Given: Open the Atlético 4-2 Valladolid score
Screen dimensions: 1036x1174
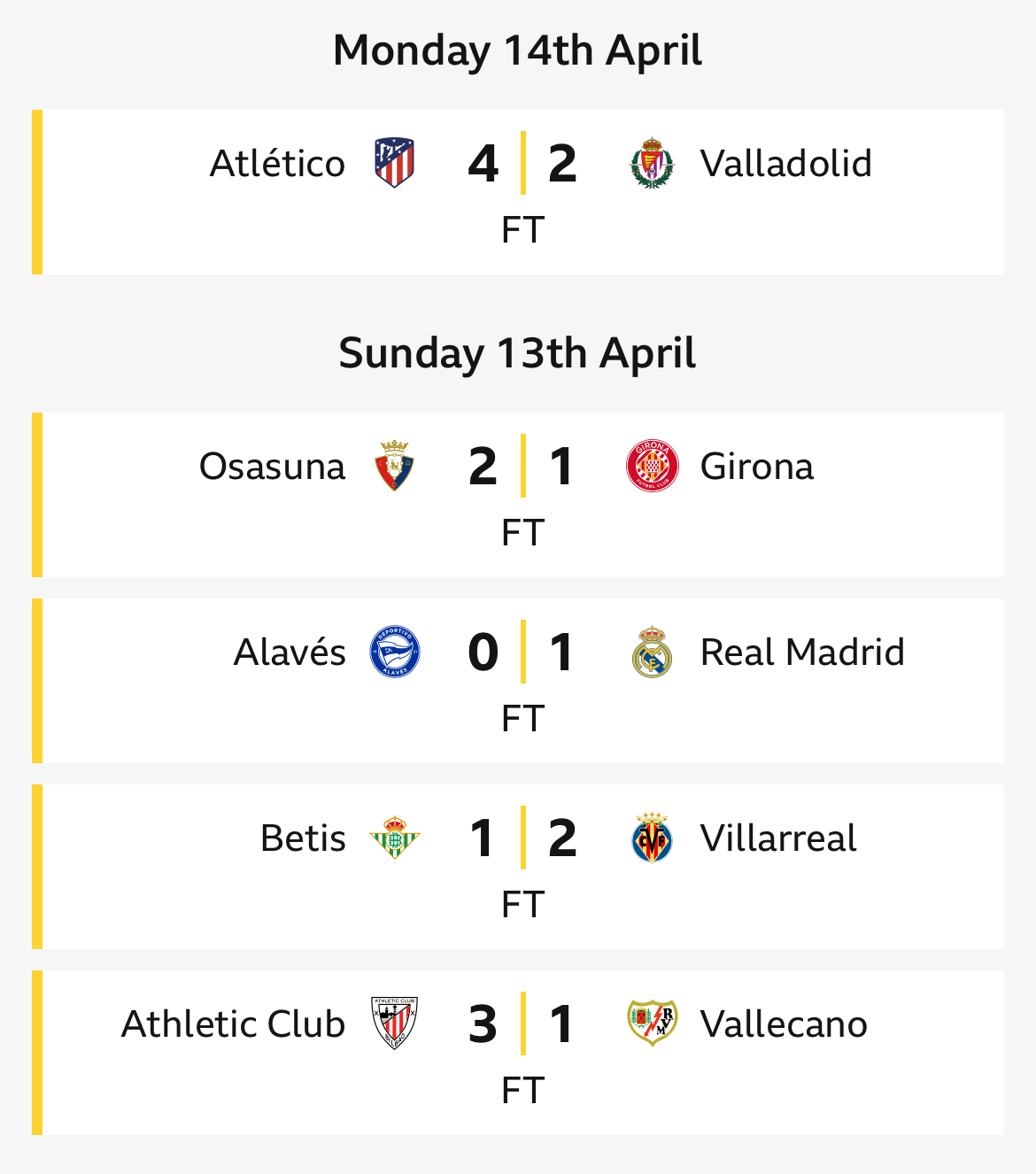Looking at the screenshot, I should [522, 163].
